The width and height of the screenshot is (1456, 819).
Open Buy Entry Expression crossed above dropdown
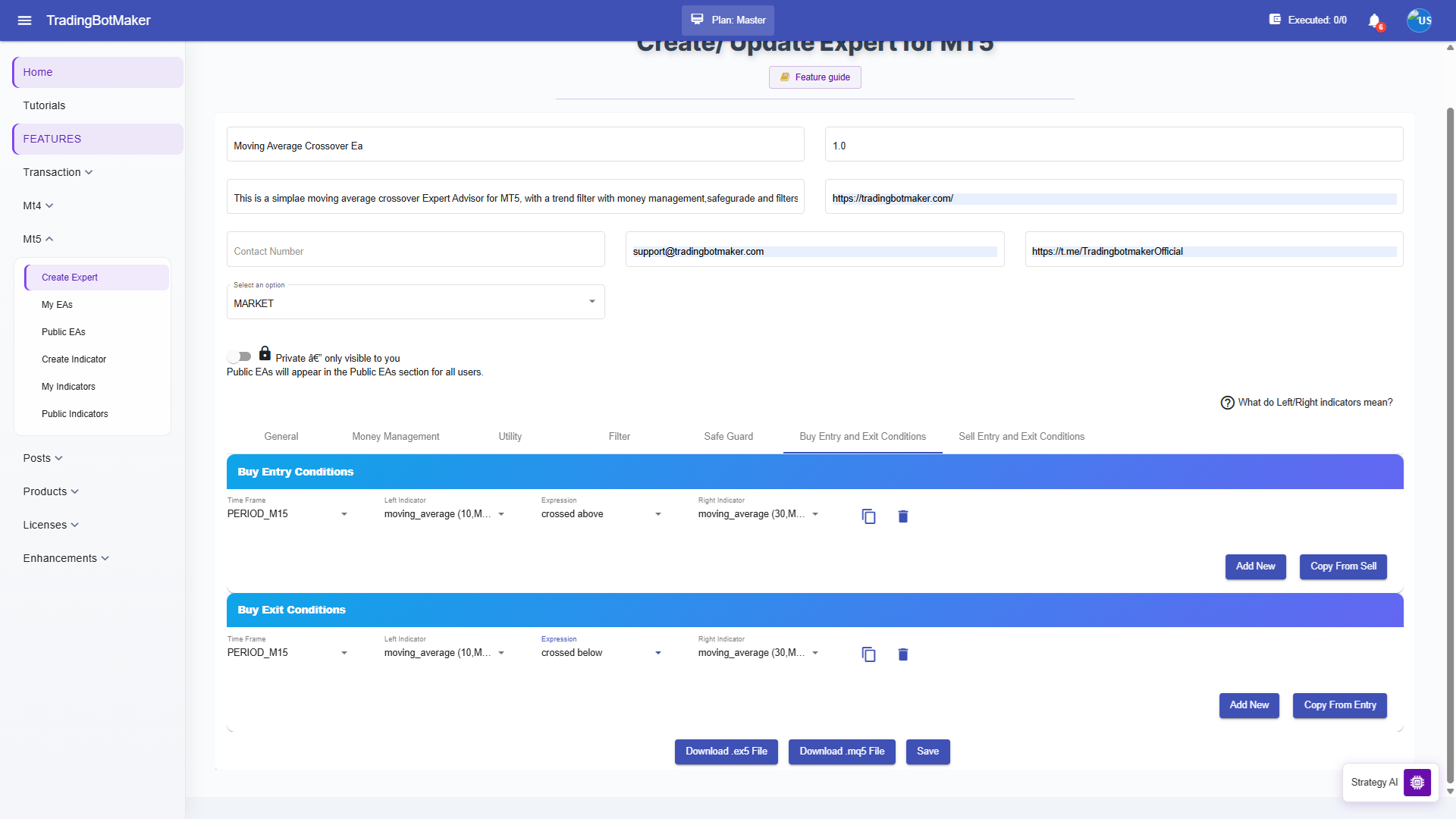[x=601, y=514]
